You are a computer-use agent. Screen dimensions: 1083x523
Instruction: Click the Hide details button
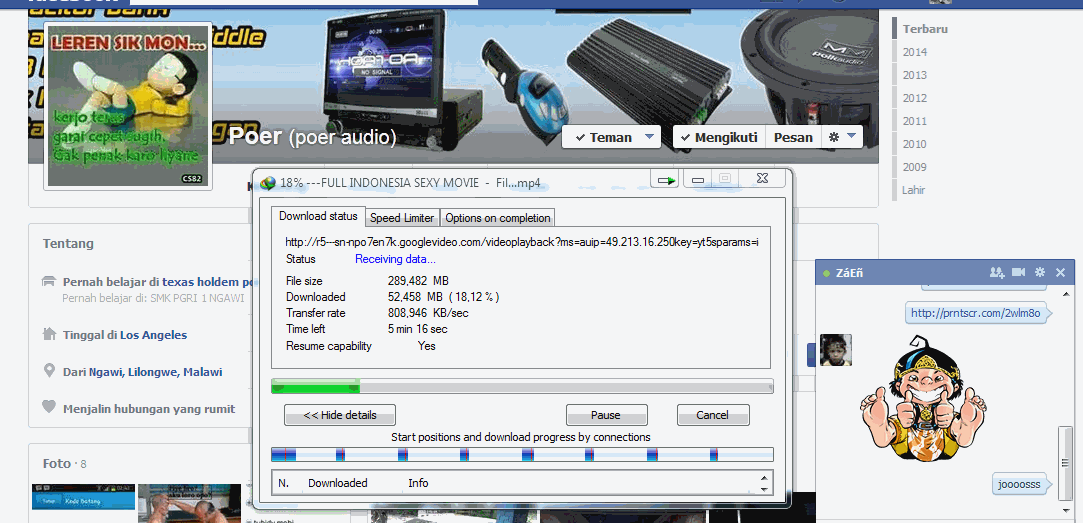pos(340,415)
